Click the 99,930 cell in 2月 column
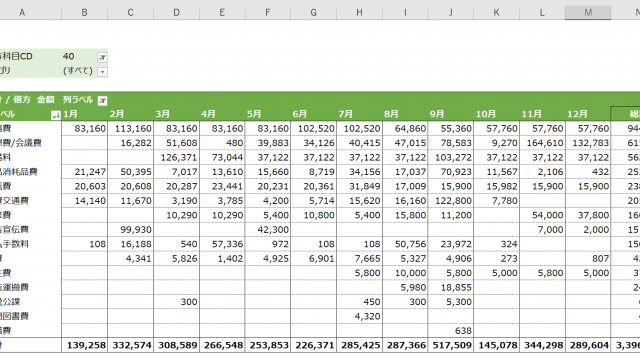640x360 pixels. [131, 229]
